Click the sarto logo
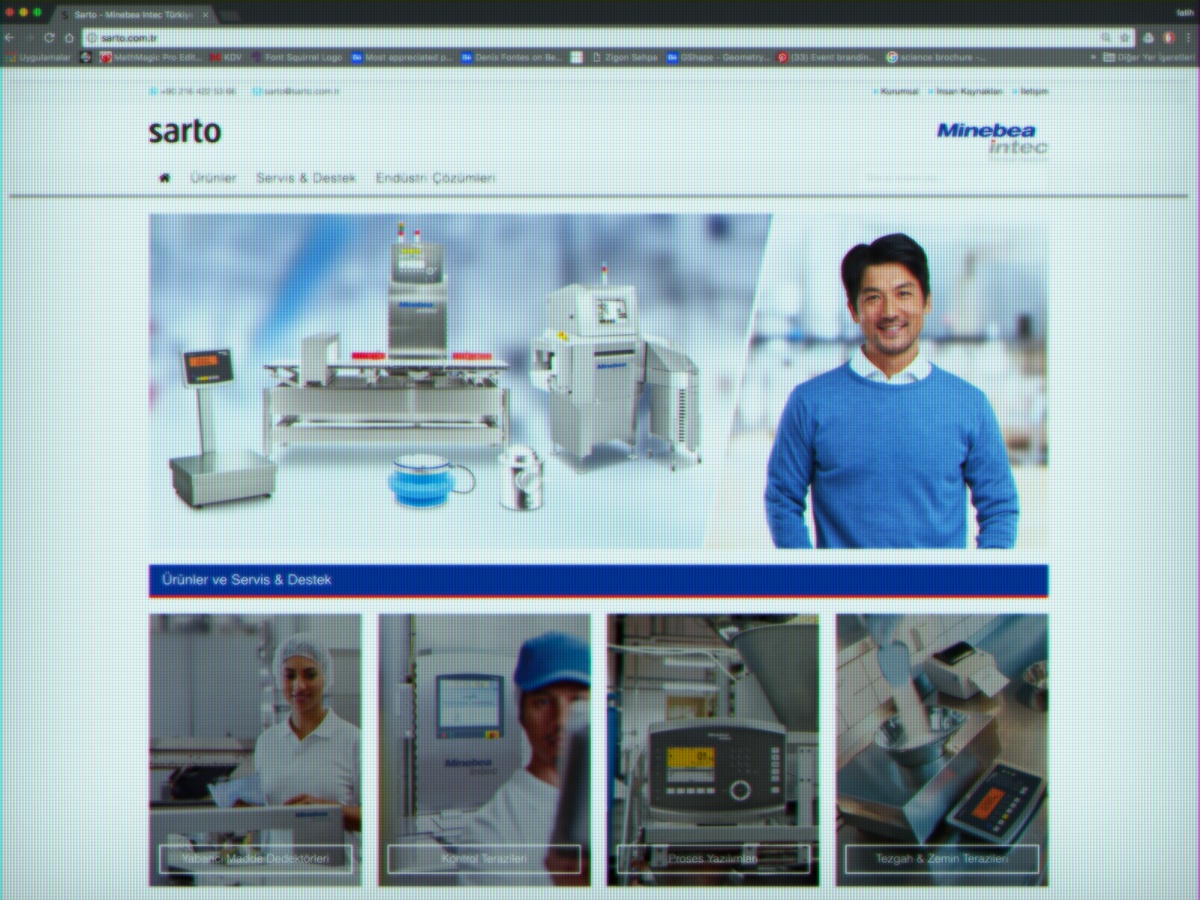Image resolution: width=1200 pixels, height=900 pixels. click(185, 131)
